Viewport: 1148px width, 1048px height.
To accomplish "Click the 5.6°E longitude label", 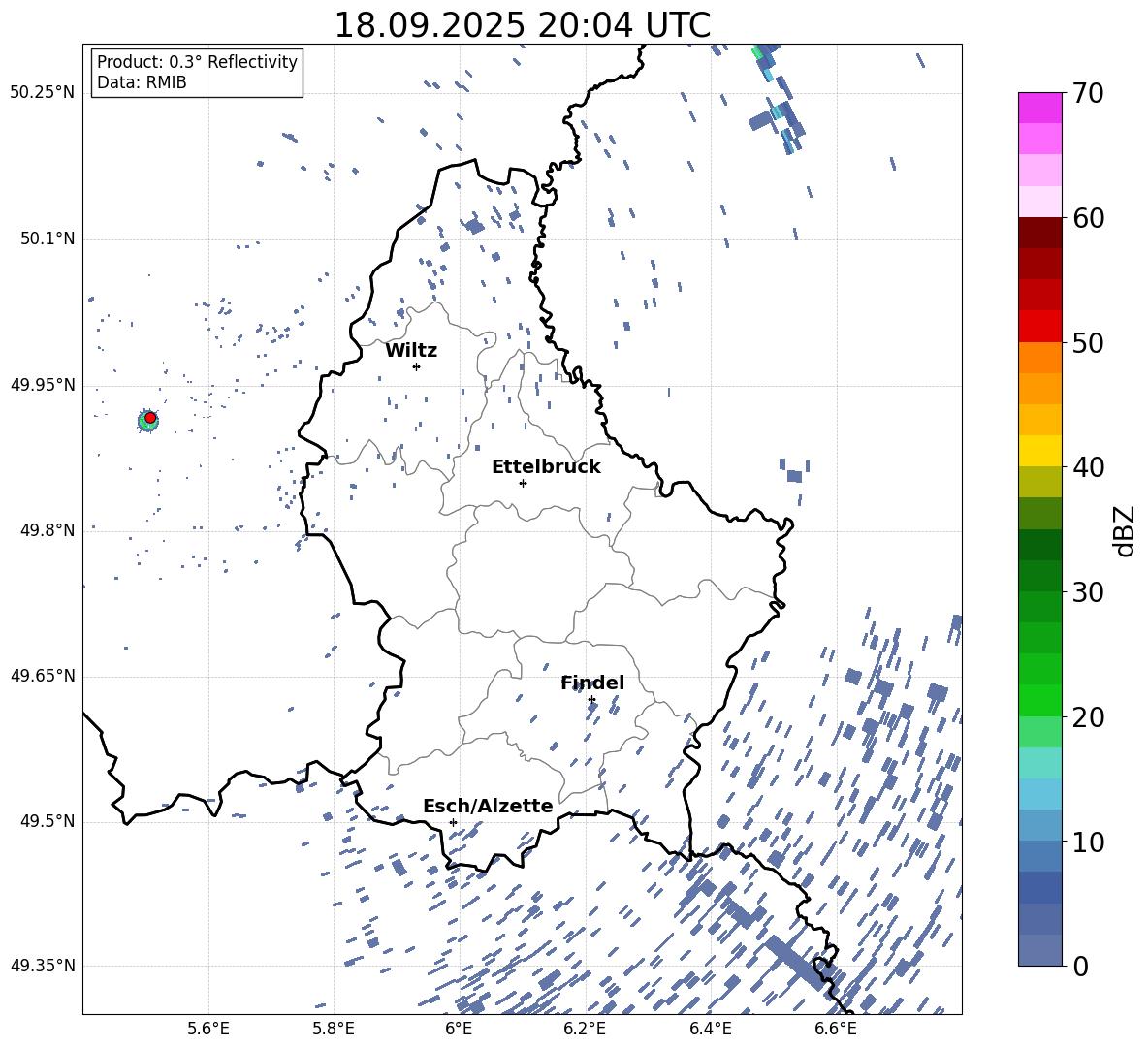I will coord(207,1030).
